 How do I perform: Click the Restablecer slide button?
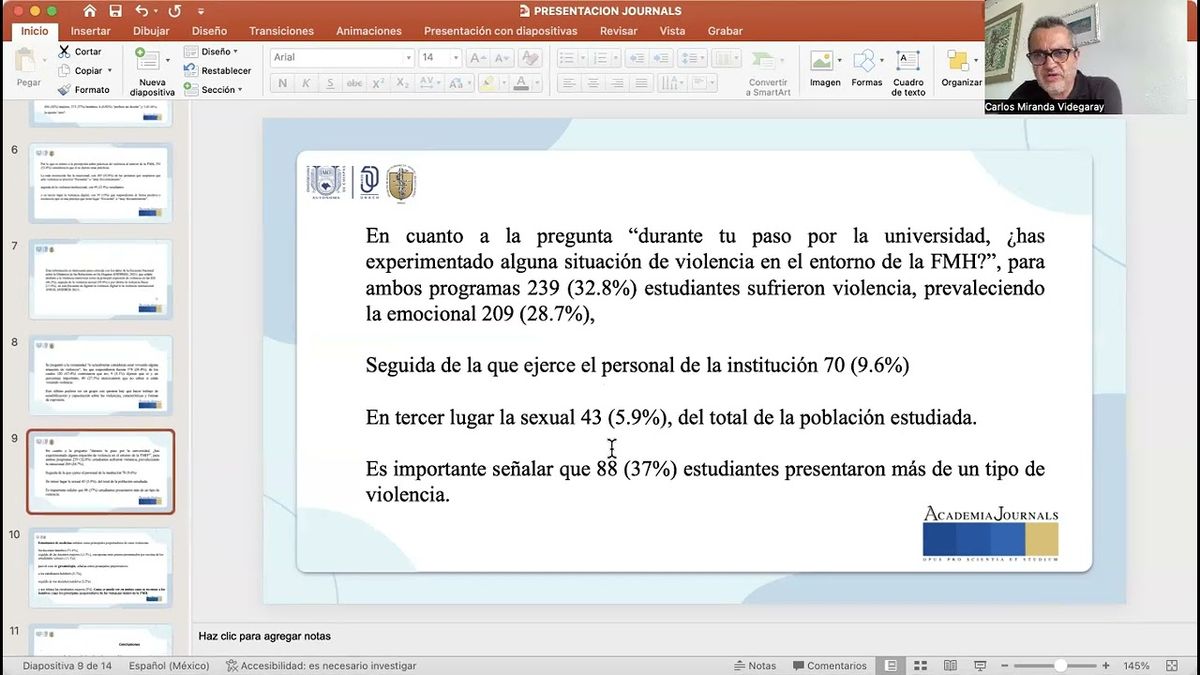tap(218, 71)
